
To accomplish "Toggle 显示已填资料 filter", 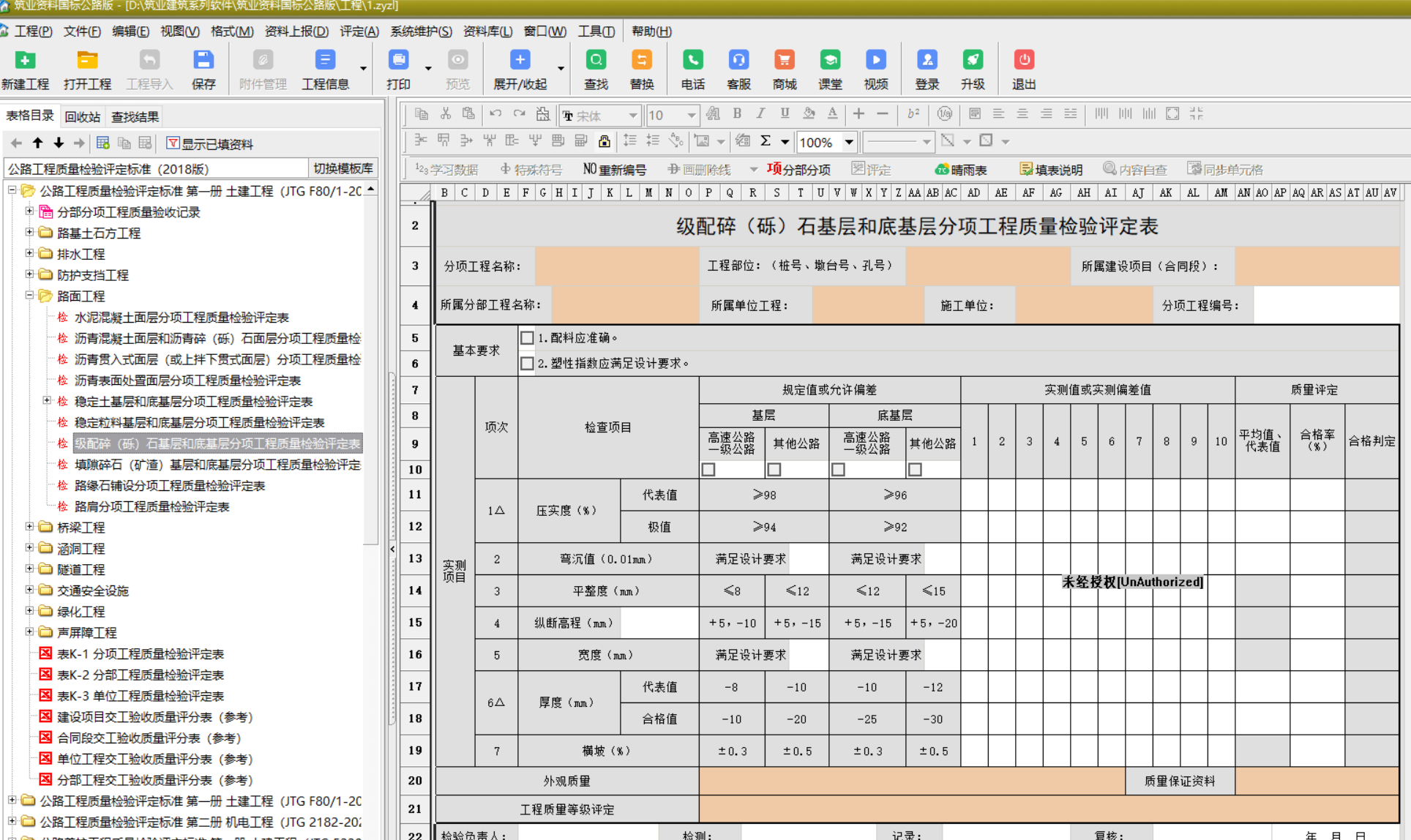I will pos(209,143).
